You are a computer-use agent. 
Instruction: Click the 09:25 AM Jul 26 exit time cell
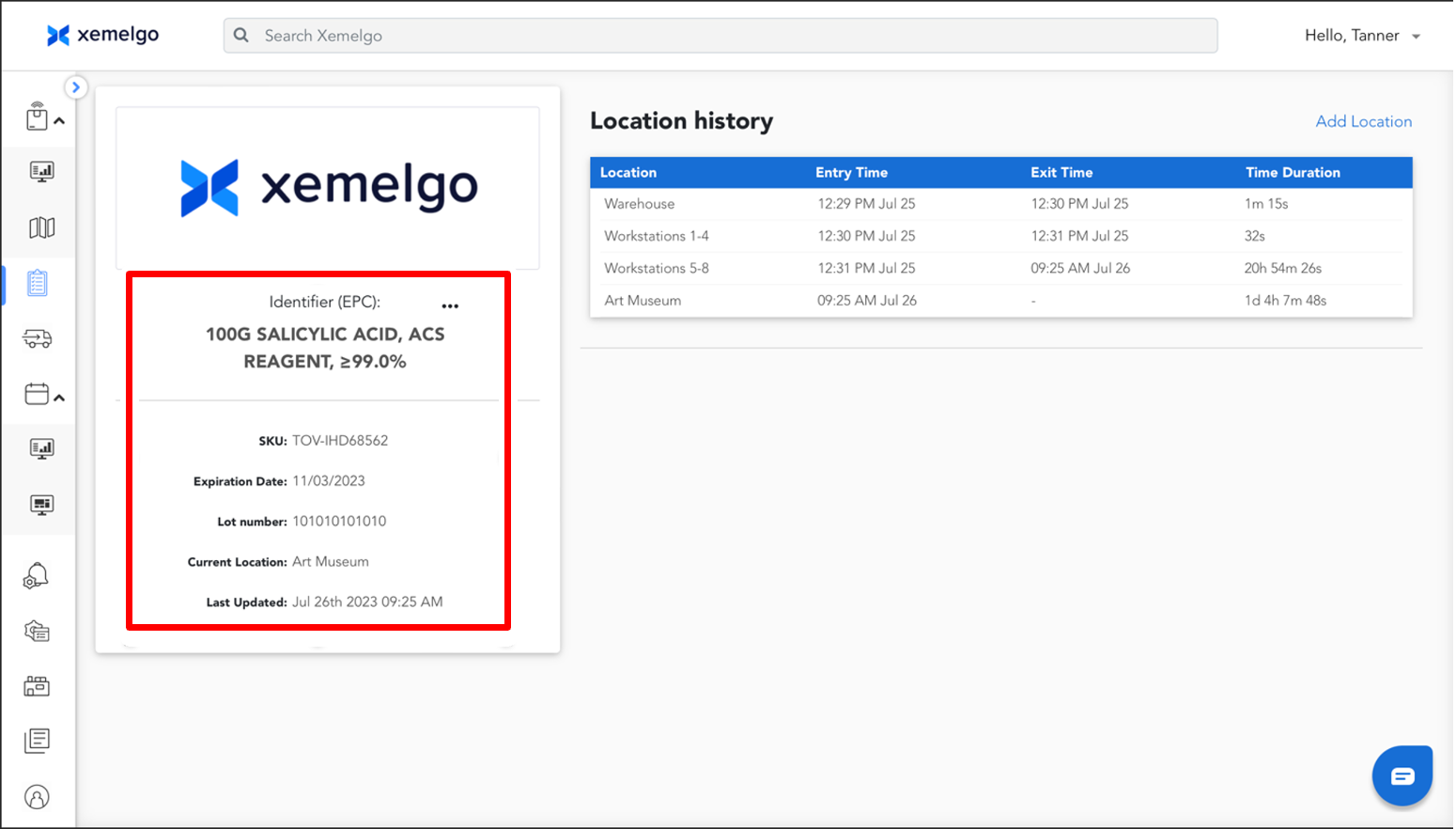pos(1080,268)
